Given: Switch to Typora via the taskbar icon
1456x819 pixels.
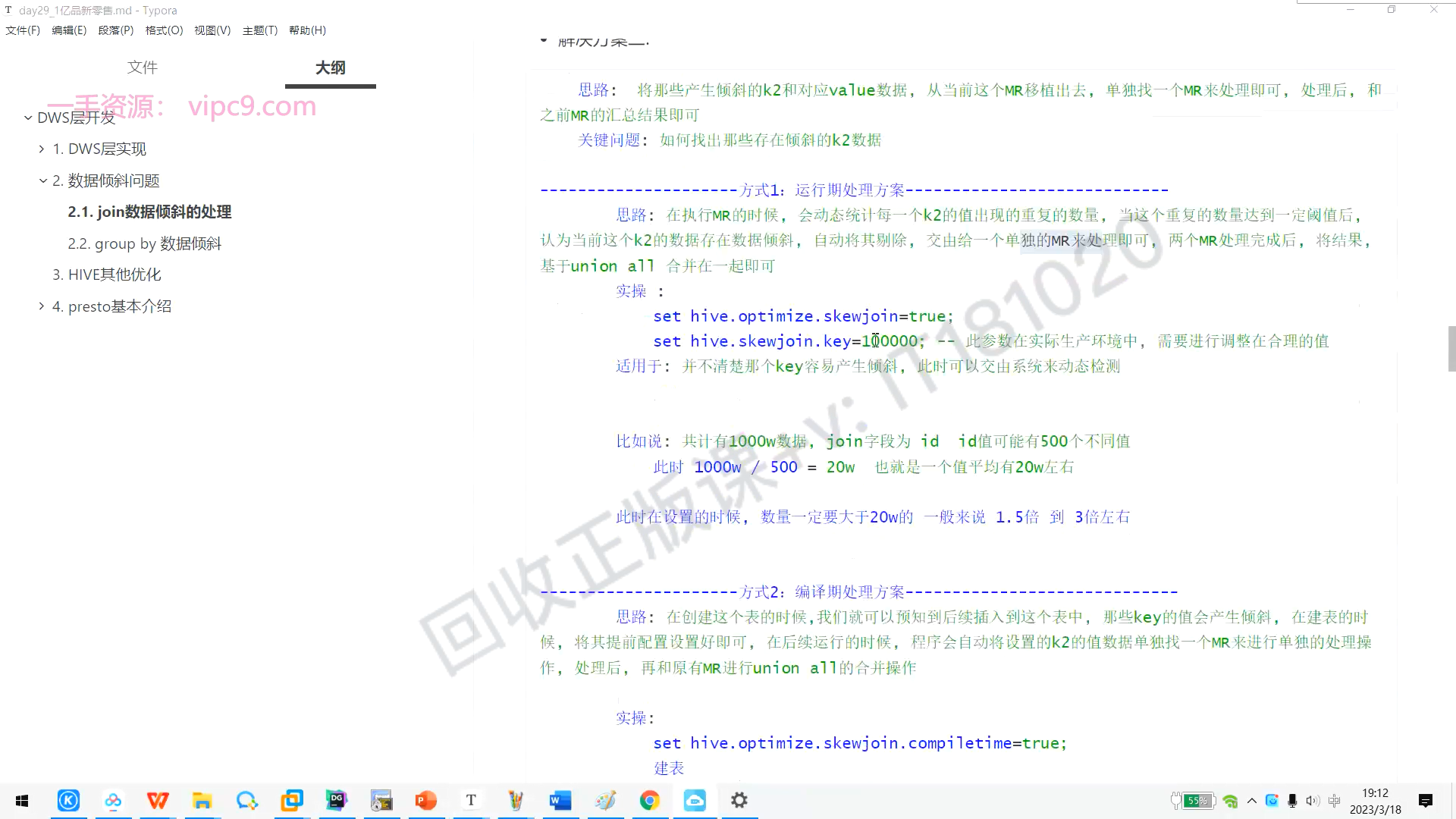Looking at the screenshot, I should tap(471, 801).
